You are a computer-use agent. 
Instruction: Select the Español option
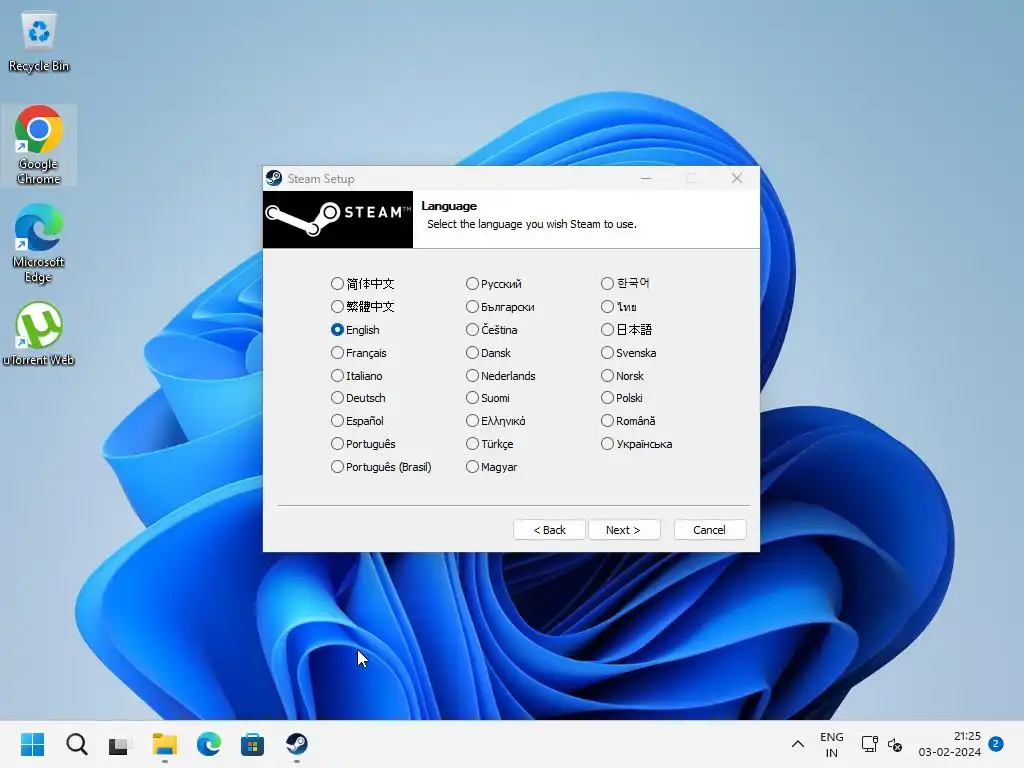click(x=357, y=421)
